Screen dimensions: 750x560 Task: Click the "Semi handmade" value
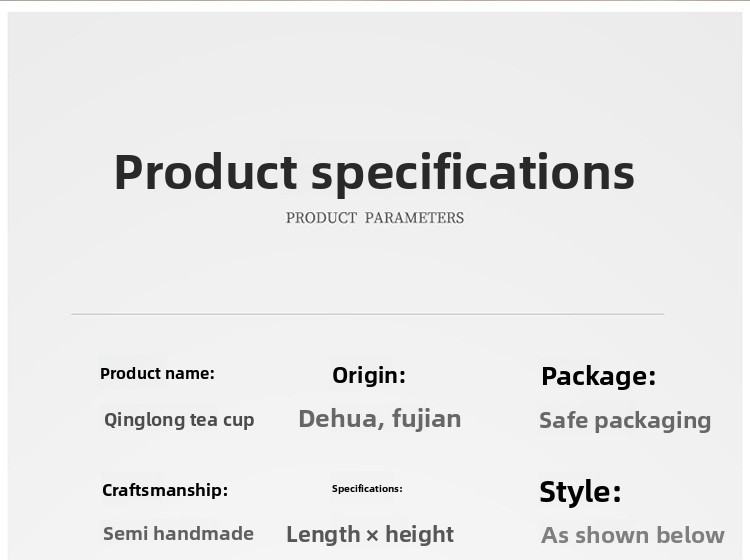[x=178, y=533]
